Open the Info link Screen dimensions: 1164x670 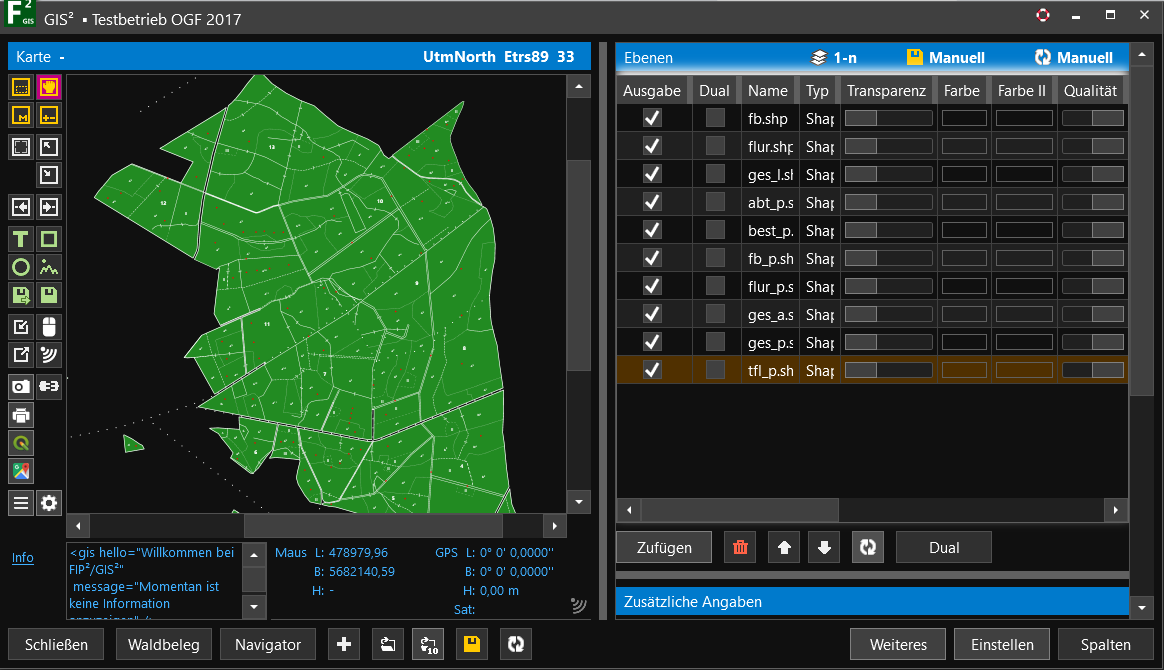pyautogui.click(x=22, y=558)
